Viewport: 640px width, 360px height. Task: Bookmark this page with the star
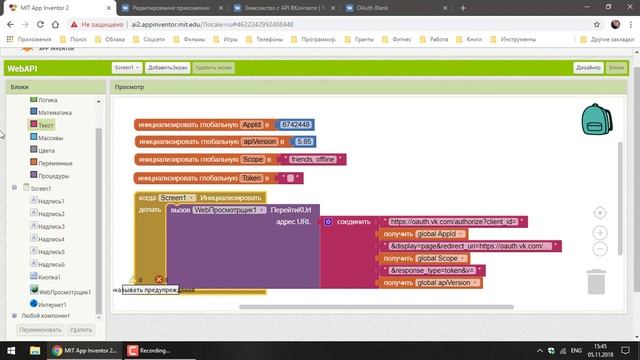[597, 24]
